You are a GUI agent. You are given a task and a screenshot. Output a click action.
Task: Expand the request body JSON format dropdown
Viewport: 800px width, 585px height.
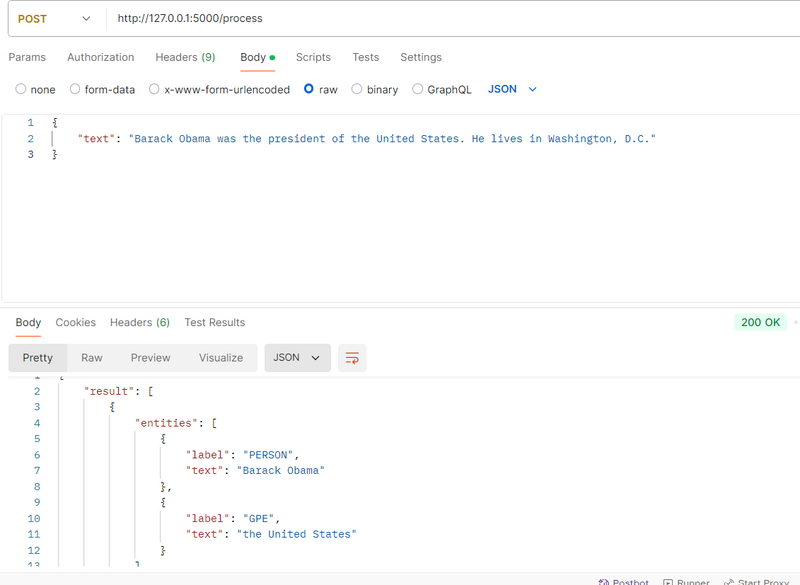pyautogui.click(x=512, y=89)
